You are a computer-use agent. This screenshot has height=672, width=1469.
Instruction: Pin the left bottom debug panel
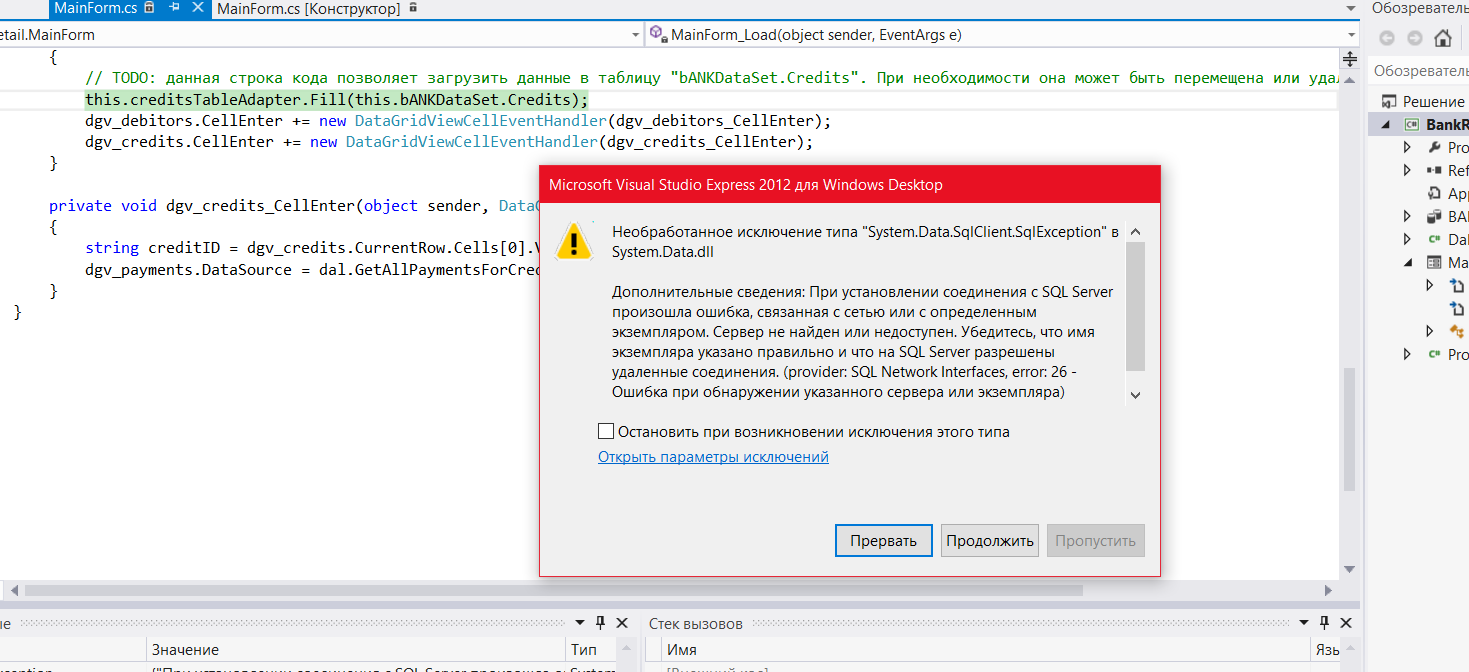pyautogui.click(x=600, y=623)
